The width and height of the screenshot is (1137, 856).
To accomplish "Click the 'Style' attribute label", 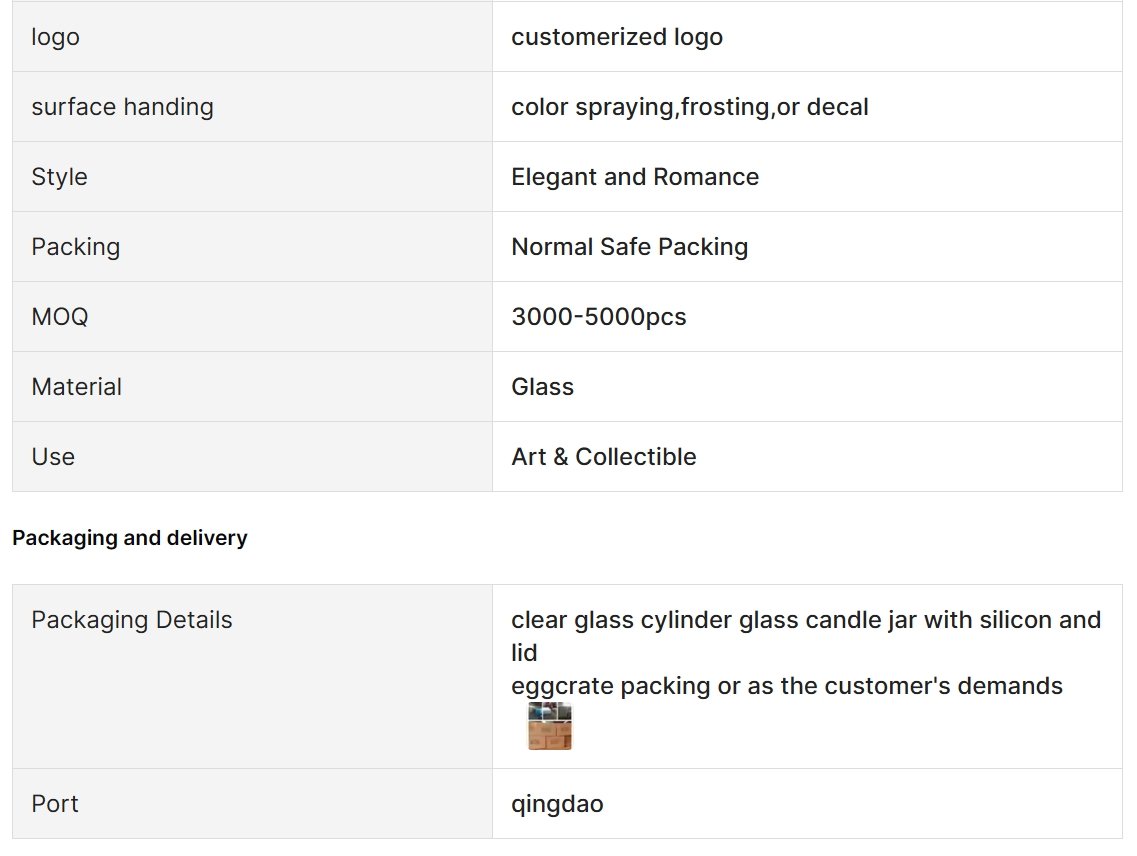I will (59, 177).
